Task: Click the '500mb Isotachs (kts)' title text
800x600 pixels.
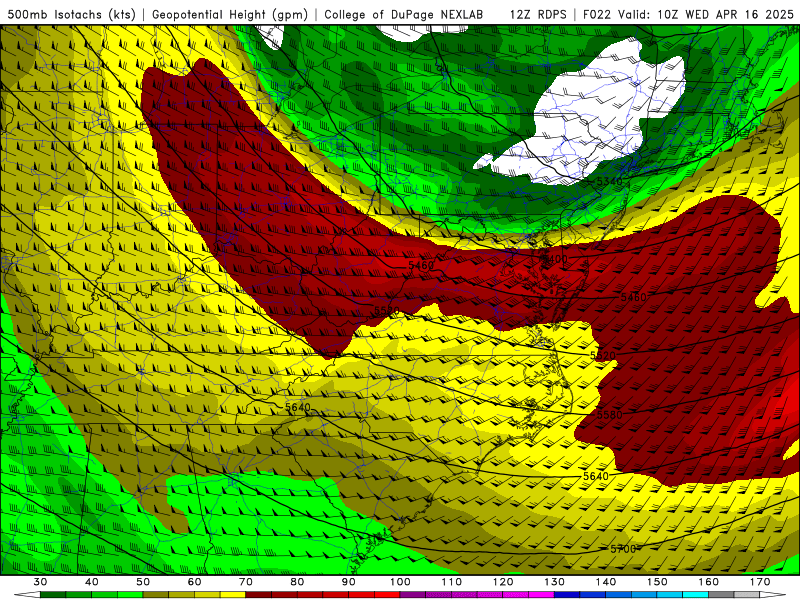Action: (71, 14)
